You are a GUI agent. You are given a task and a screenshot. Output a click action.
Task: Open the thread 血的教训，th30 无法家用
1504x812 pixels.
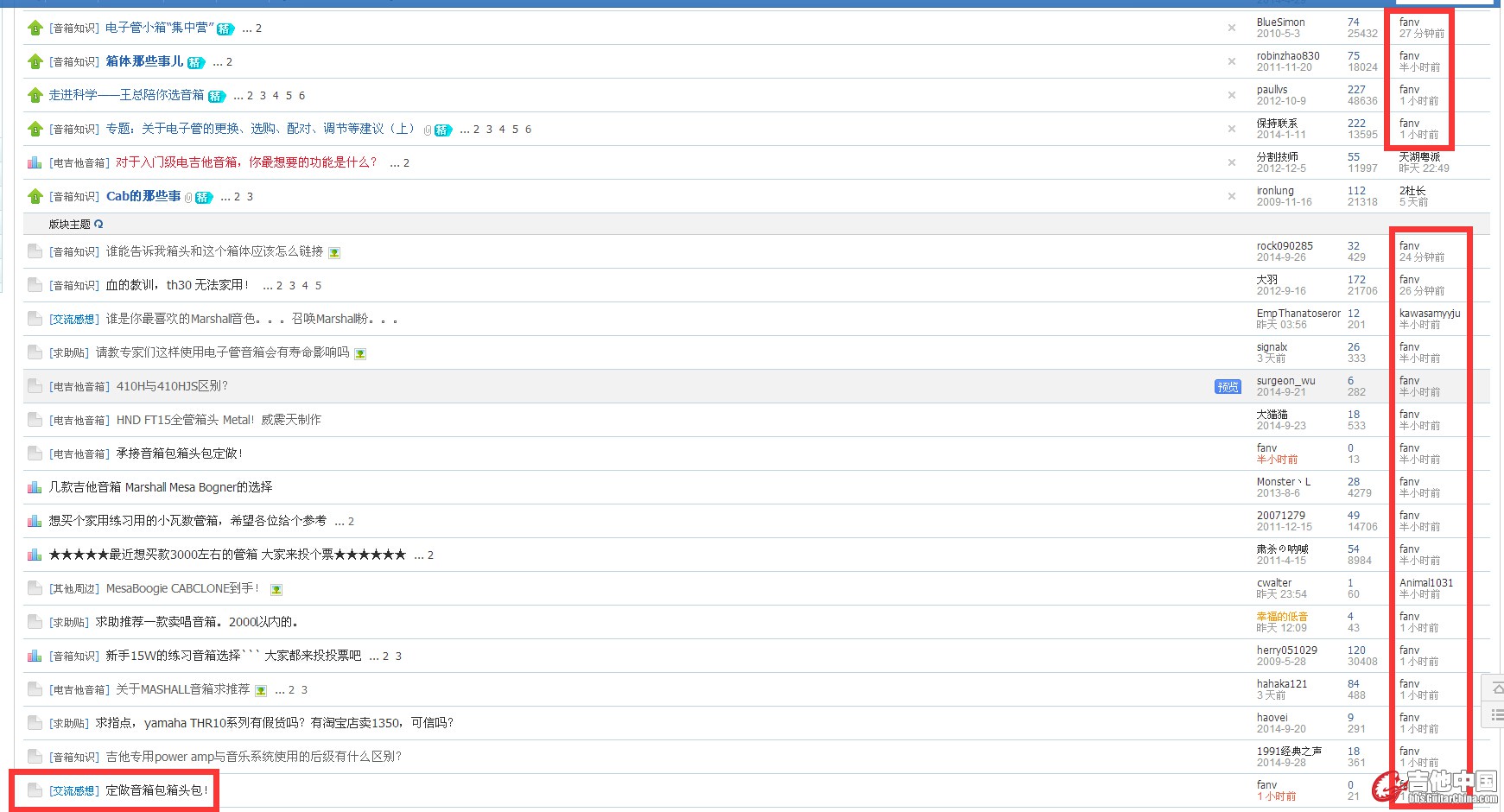177,285
